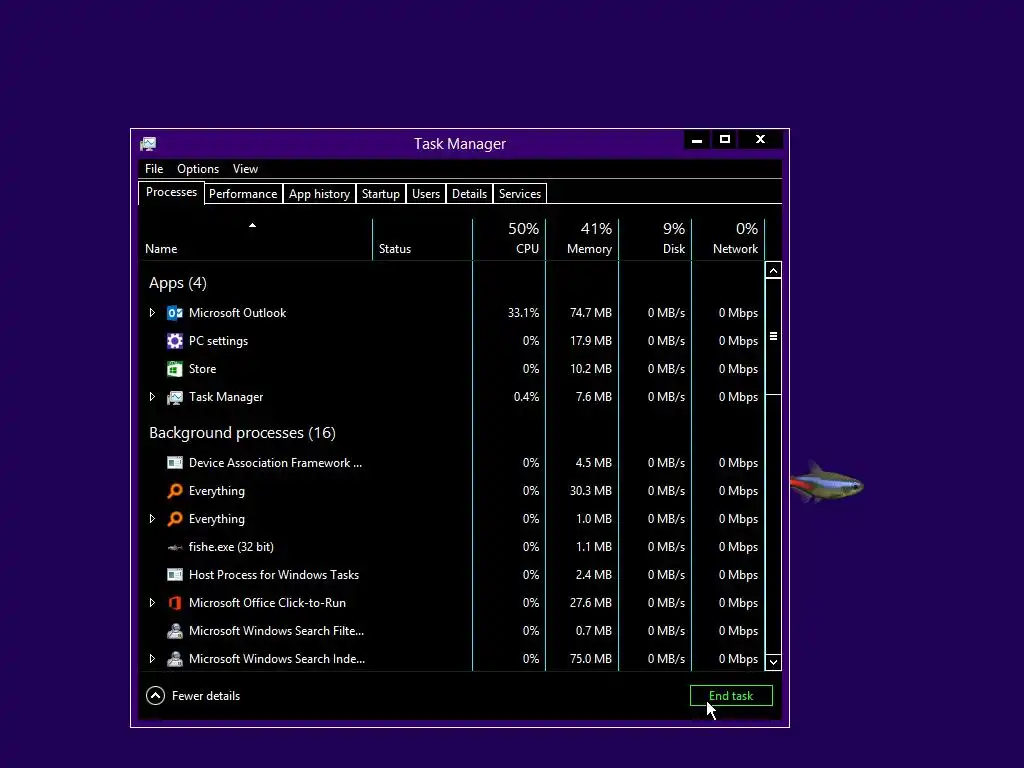Click the PC settings gear icon

(x=174, y=341)
